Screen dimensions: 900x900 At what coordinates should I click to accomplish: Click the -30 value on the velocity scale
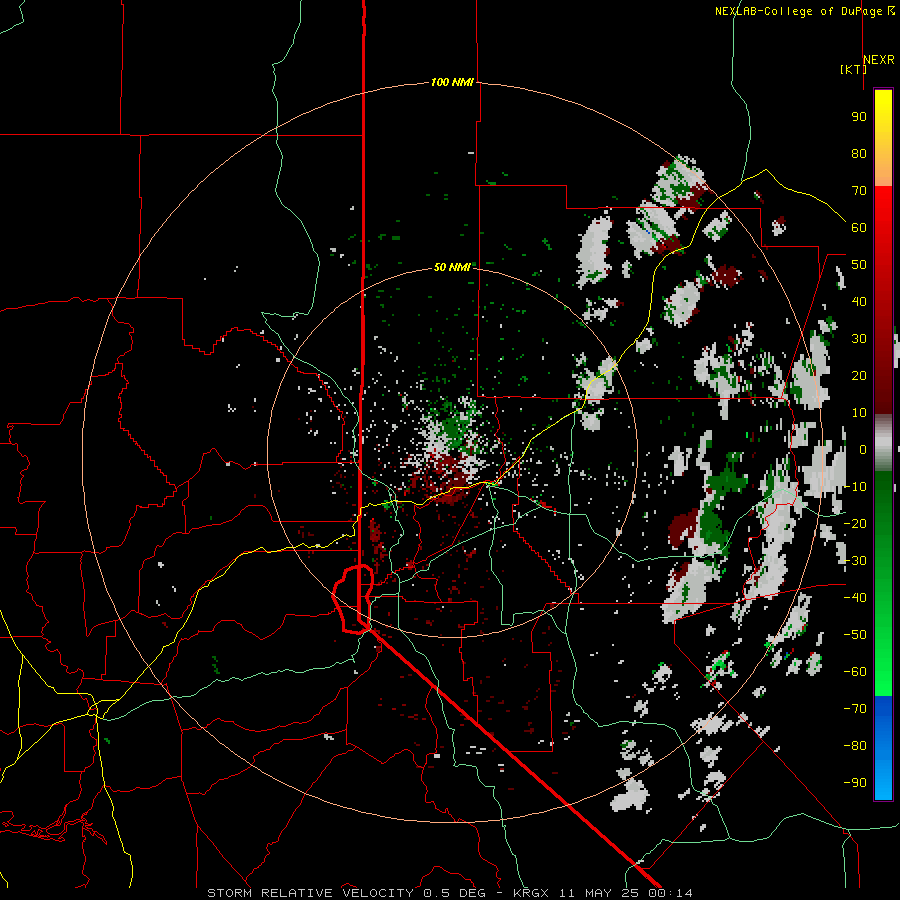pos(855,561)
